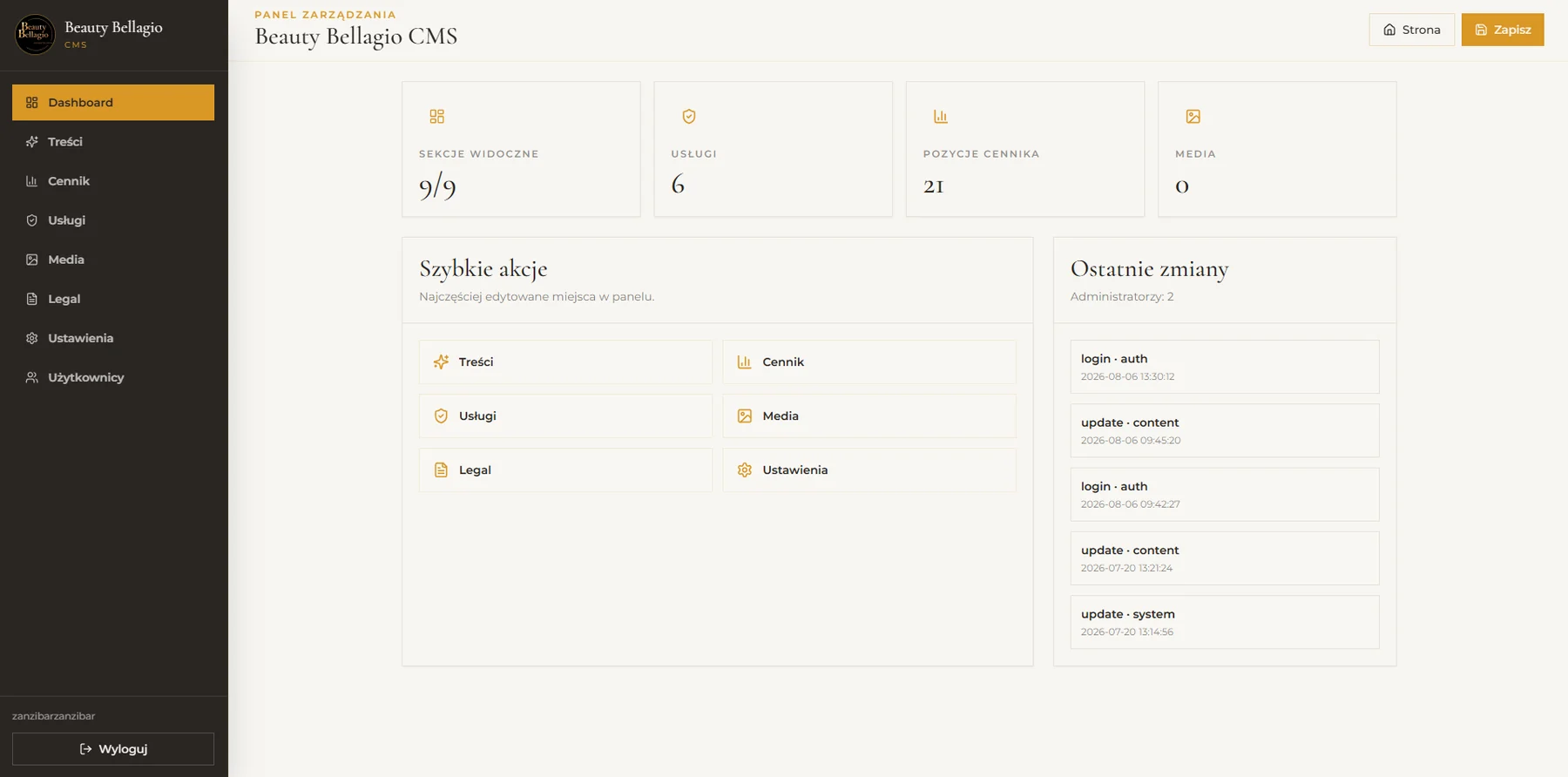Click the Beauty Bellagio logo
The image size is (1568, 777).
pyautogui.click(x=35, y=34)
